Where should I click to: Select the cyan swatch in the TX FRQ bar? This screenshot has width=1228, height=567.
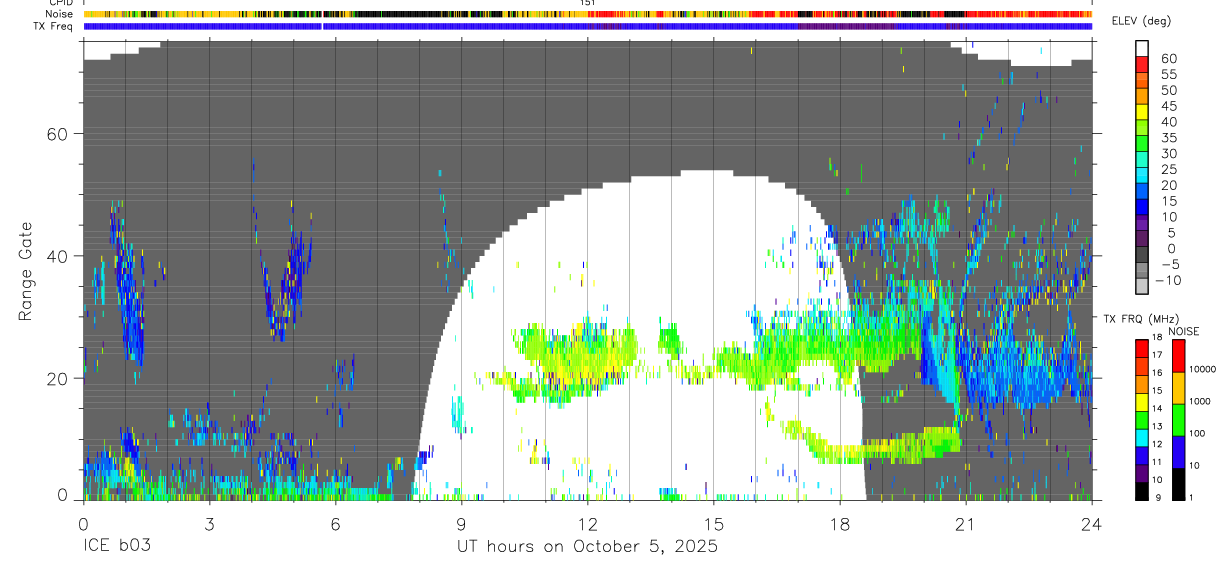coord(1142,437)
